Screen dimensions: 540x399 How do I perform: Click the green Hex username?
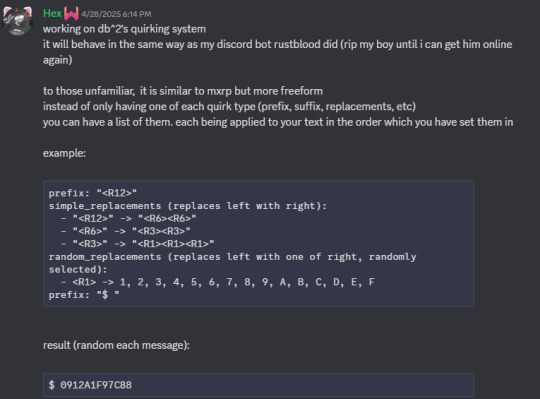pos(52,13)
